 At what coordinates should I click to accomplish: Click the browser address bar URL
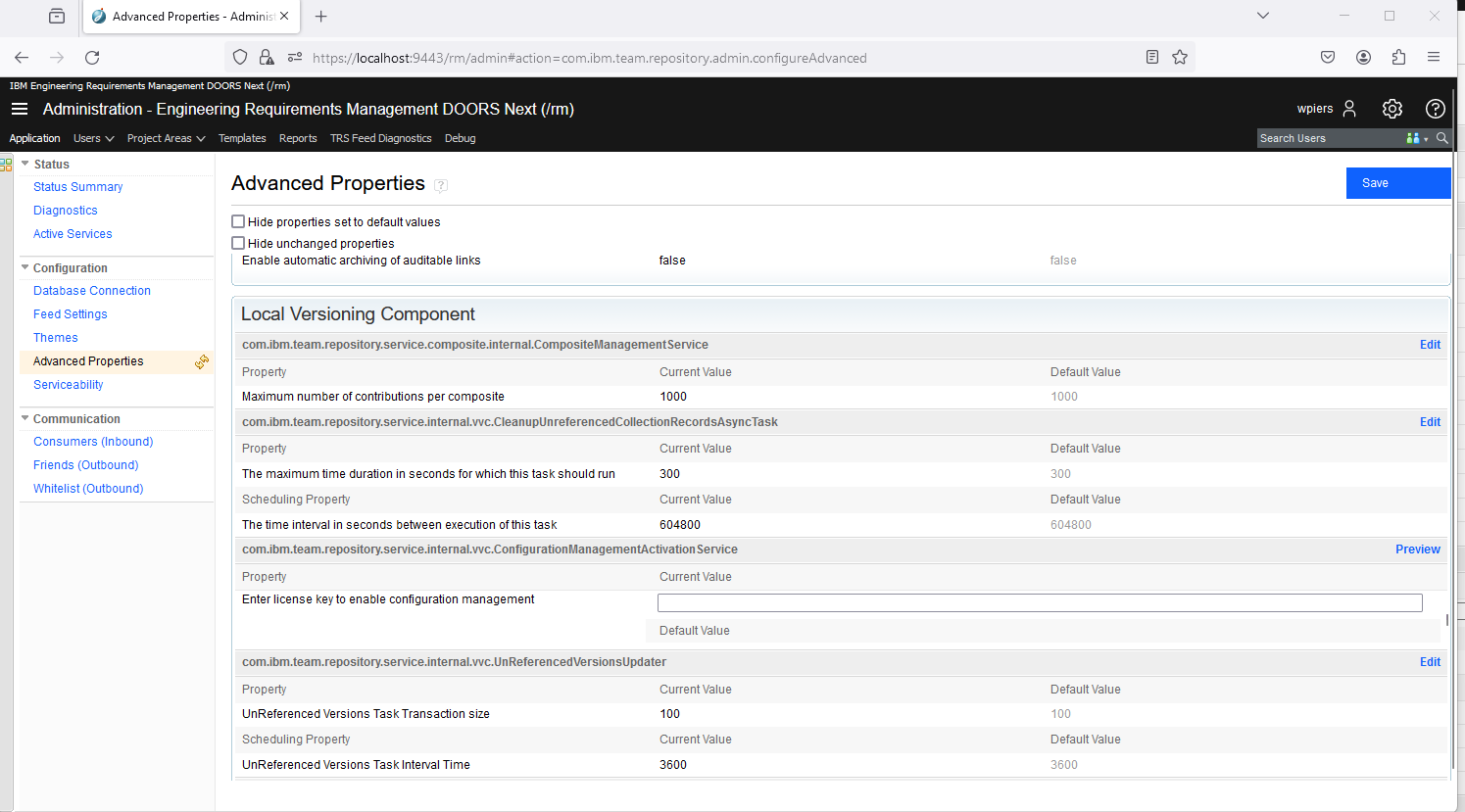[x=590, y=58]
